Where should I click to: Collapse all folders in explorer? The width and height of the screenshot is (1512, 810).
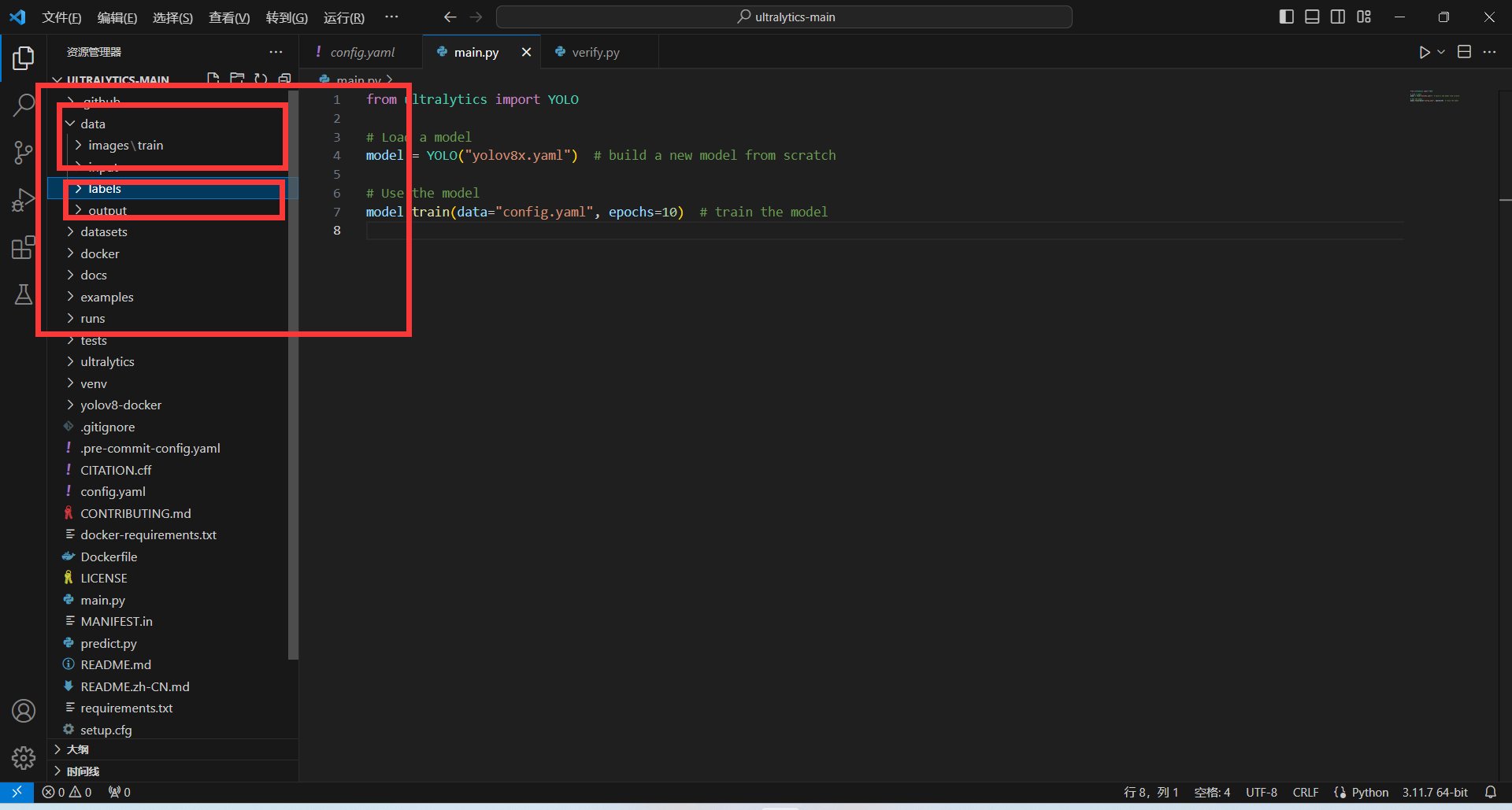click(x=284, y=80)
